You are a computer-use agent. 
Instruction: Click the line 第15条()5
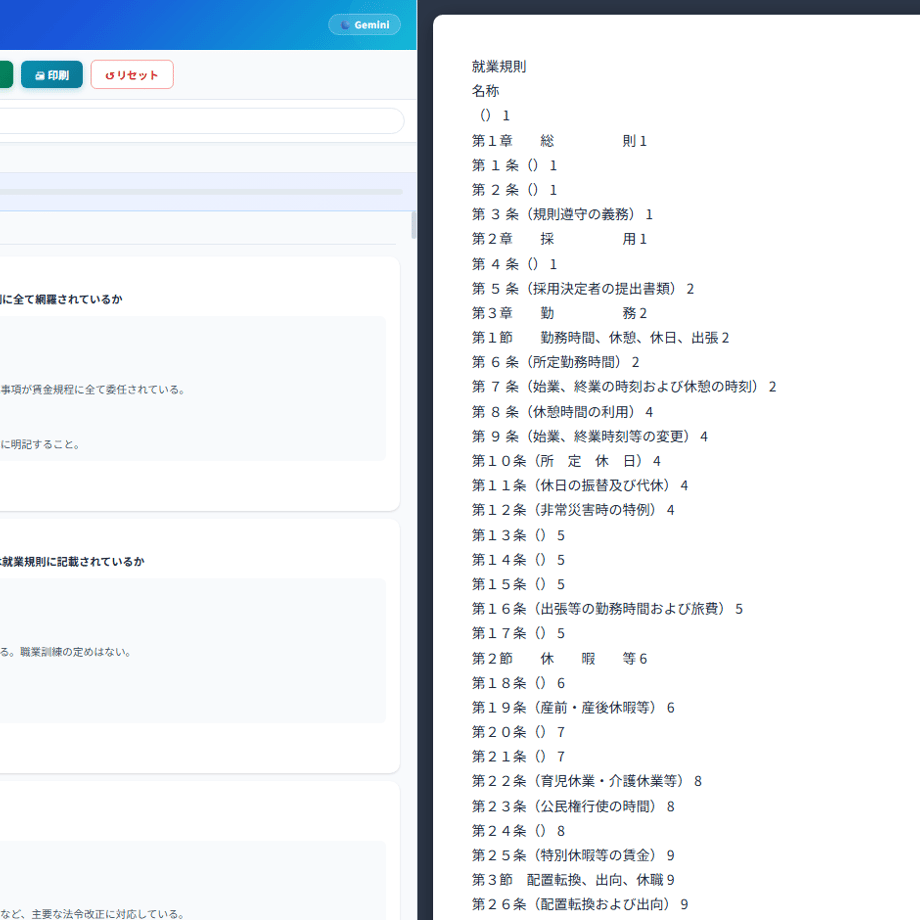pyautogui.click(x=518, y=585)
